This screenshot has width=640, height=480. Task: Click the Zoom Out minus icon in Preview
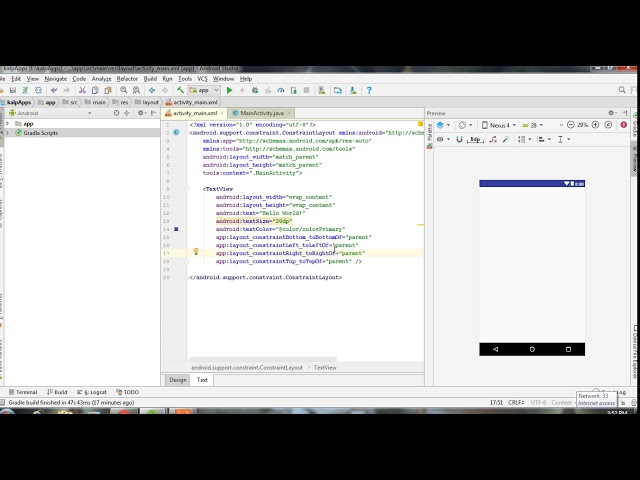[571, 125]
